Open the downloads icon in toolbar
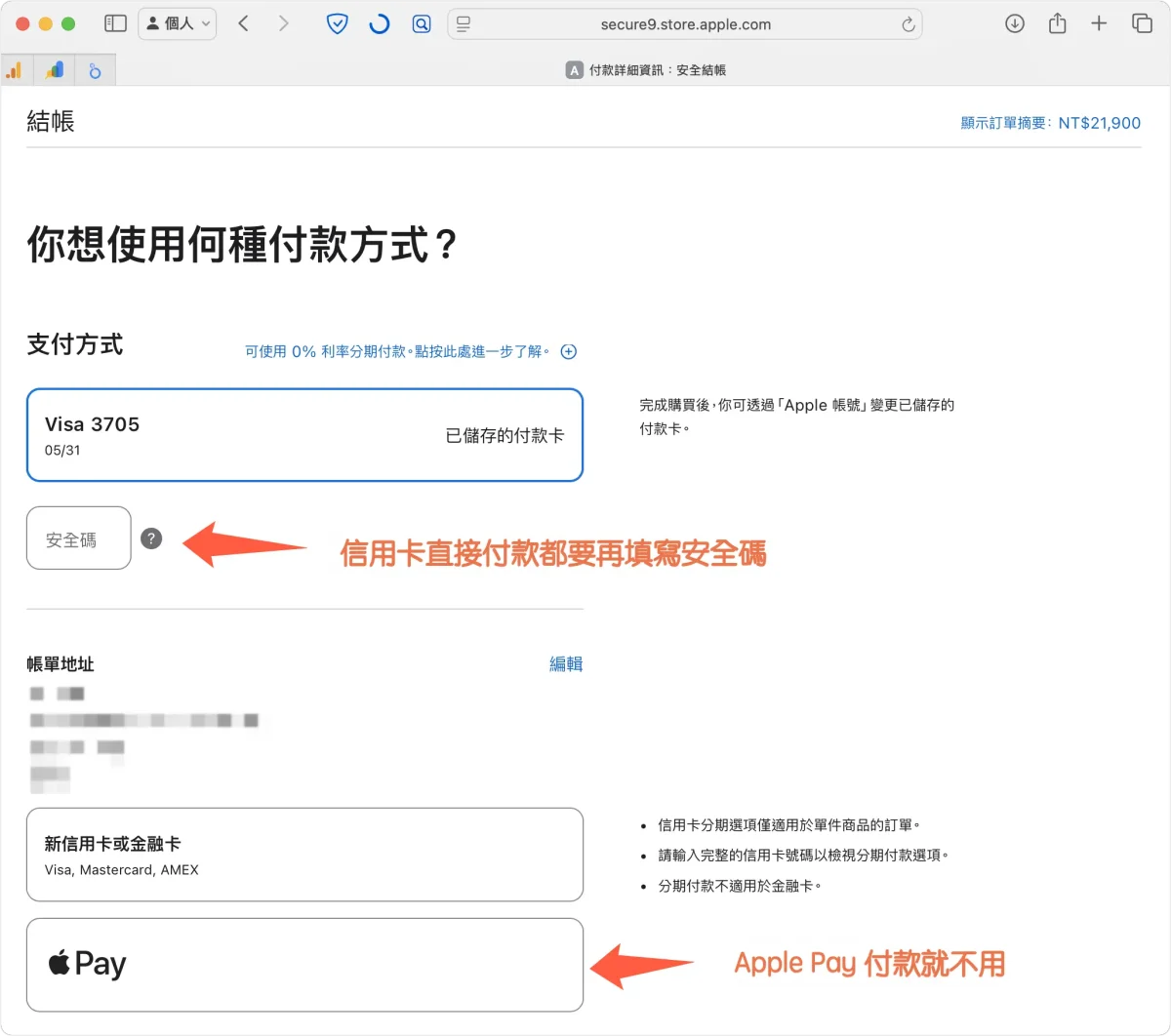The width and height of the screenshot is (1171, 1036). (1015, 23)
